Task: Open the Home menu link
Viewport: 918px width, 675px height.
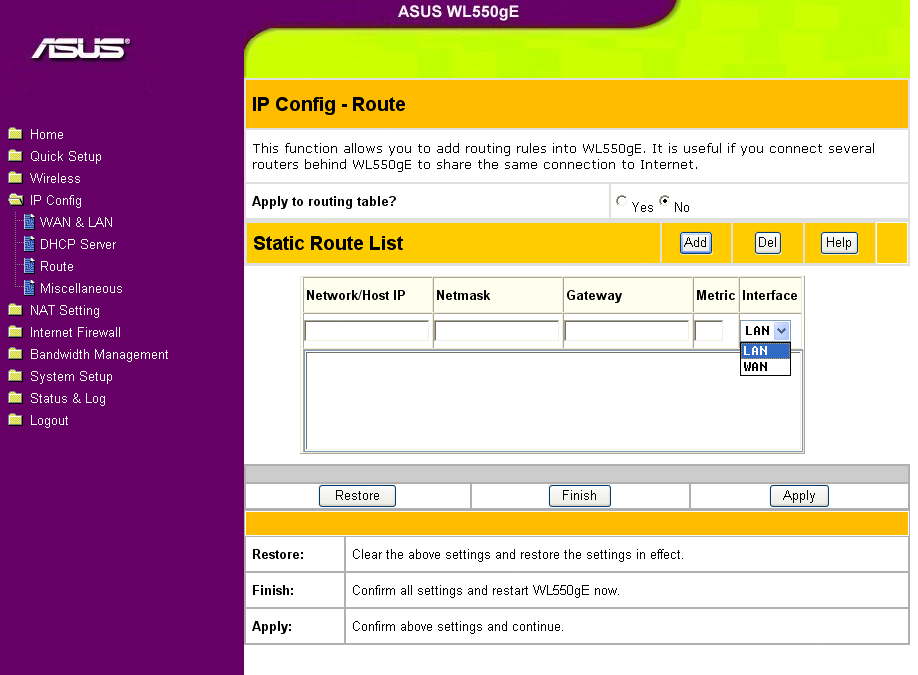Action: [47, 134]
